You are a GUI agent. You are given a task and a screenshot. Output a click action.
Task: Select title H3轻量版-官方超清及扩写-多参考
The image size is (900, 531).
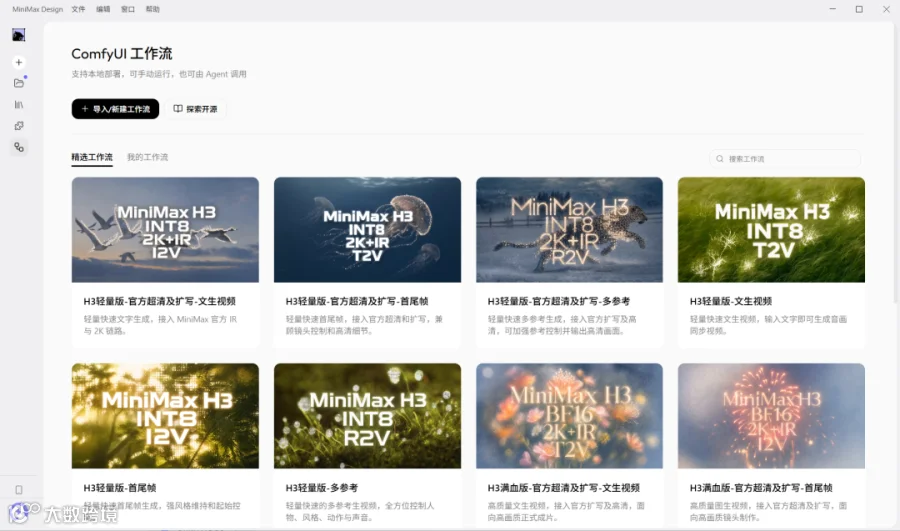tap(559, 301)
